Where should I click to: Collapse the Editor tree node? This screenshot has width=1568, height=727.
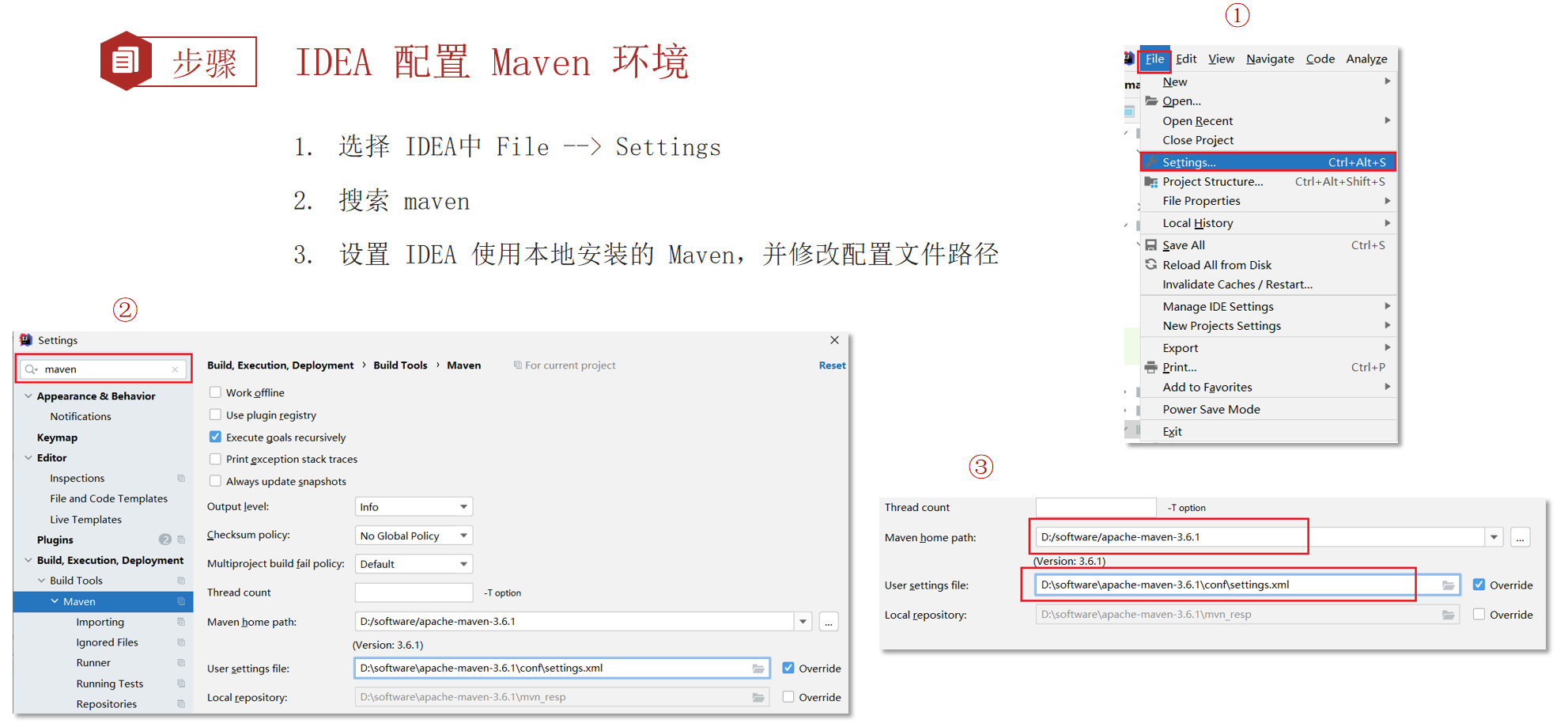tap(28, 458)
